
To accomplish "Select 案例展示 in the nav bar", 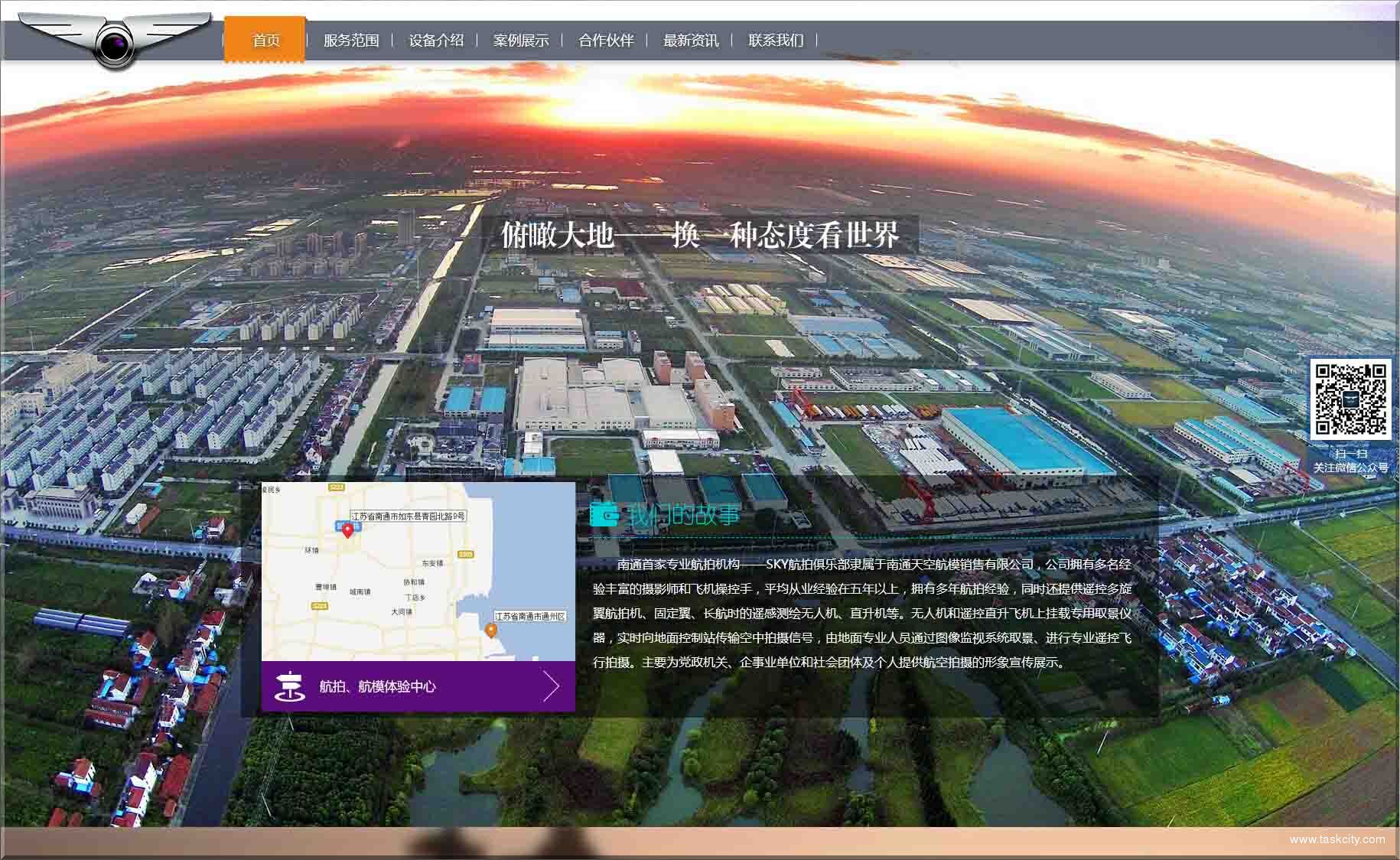I will coord(521,41).
